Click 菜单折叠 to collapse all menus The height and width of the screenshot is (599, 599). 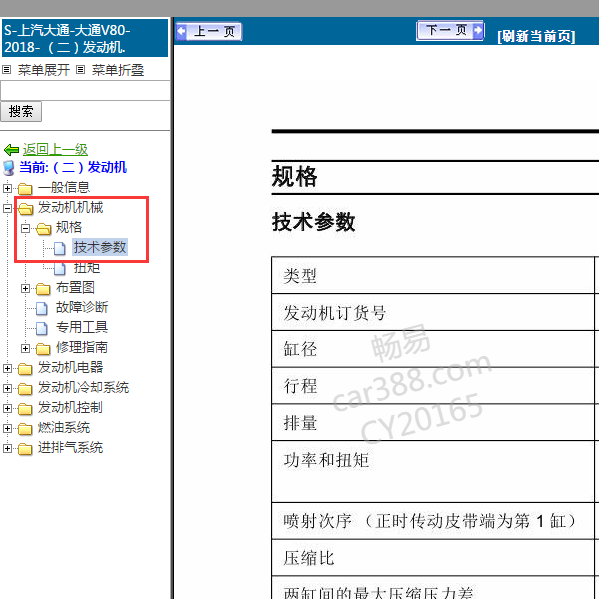pos(118,70)
